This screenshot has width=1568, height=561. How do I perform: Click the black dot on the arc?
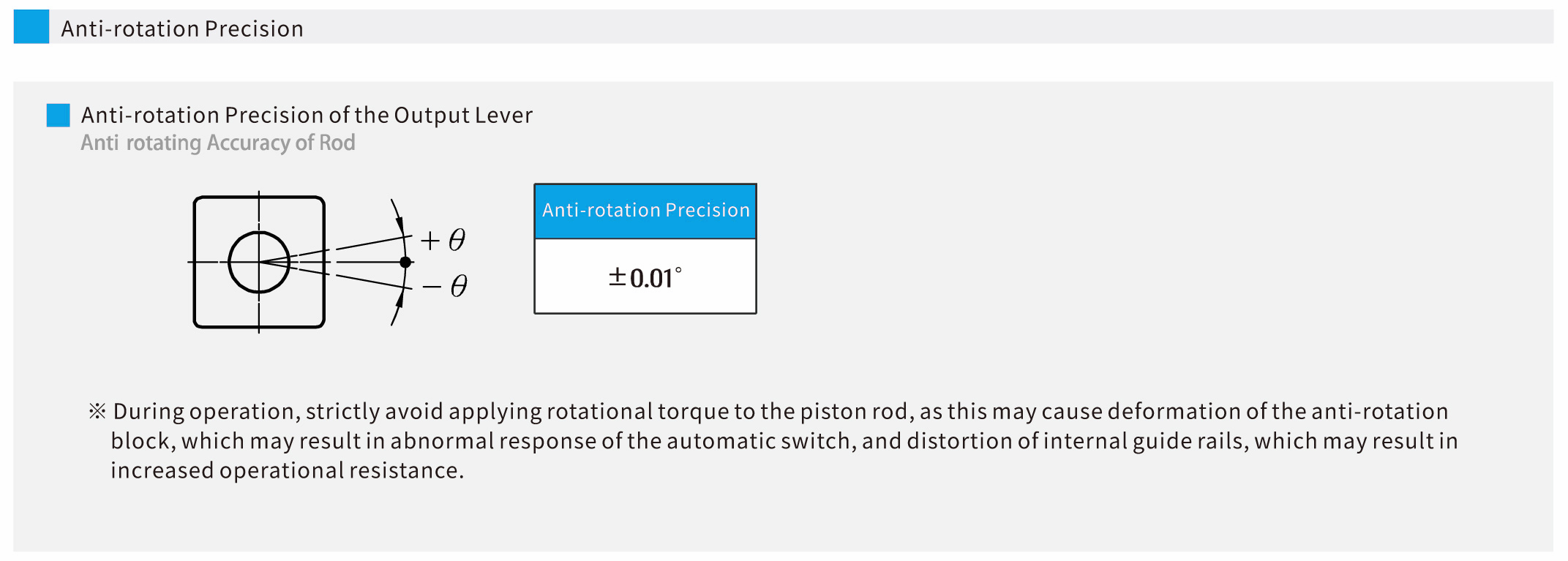pyautogui.click(x=405, y=262)
